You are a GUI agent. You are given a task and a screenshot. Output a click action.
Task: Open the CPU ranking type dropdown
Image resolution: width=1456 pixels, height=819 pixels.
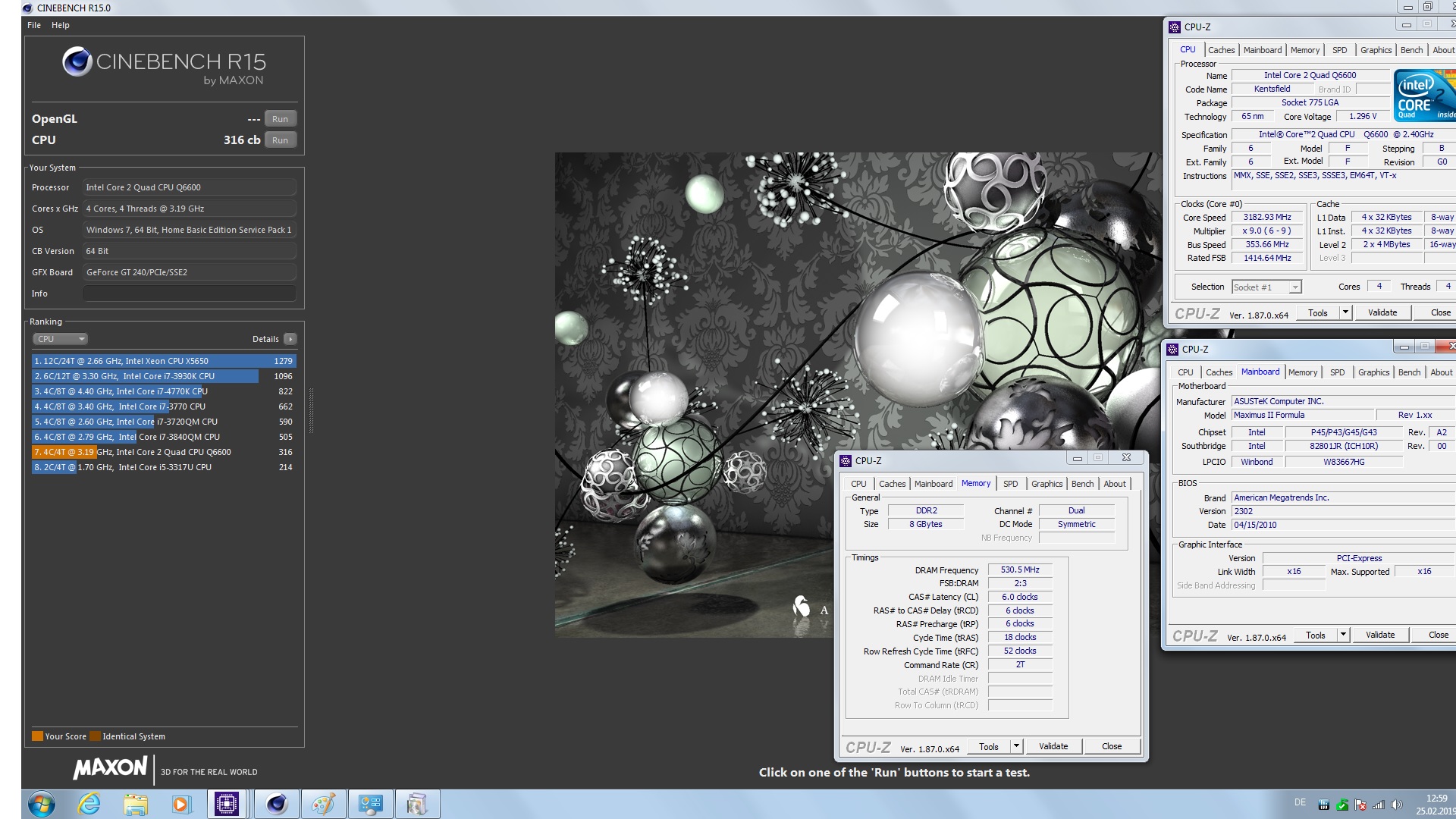pyautogui.click(x=60, y=339)
